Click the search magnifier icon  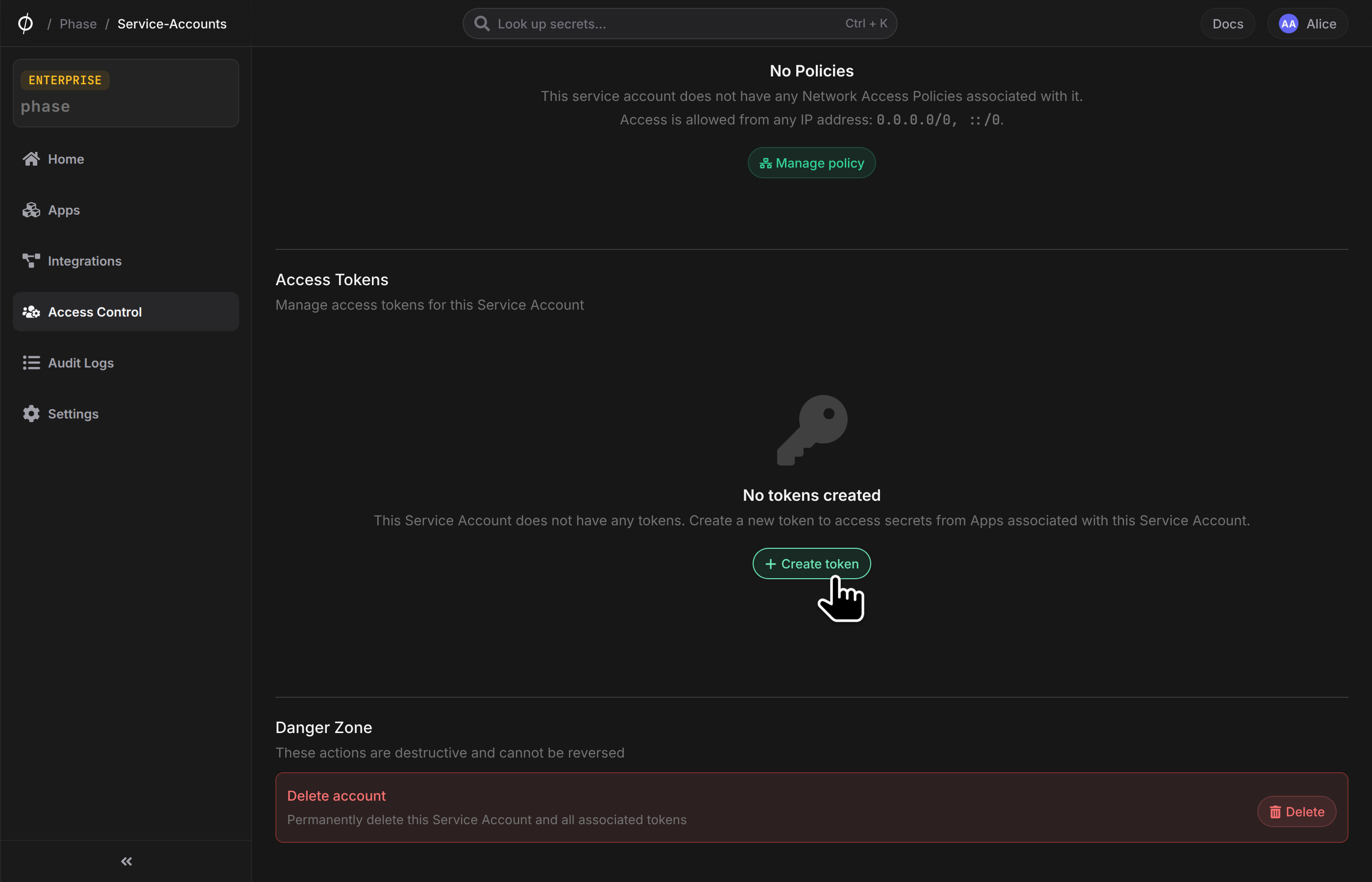point(482,24)
